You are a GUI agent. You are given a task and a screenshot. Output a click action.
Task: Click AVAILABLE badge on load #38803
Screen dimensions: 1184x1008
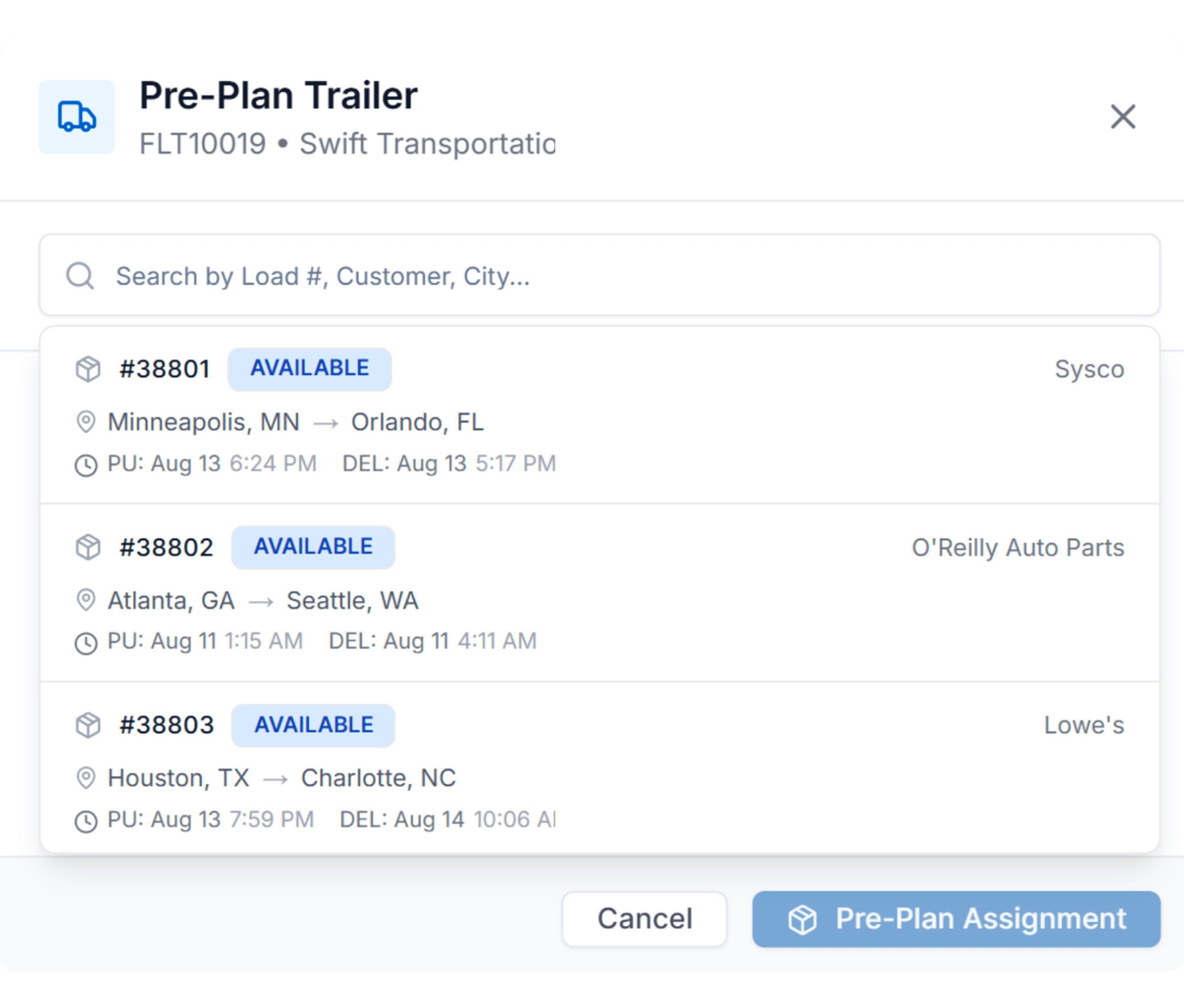[313, 726]
